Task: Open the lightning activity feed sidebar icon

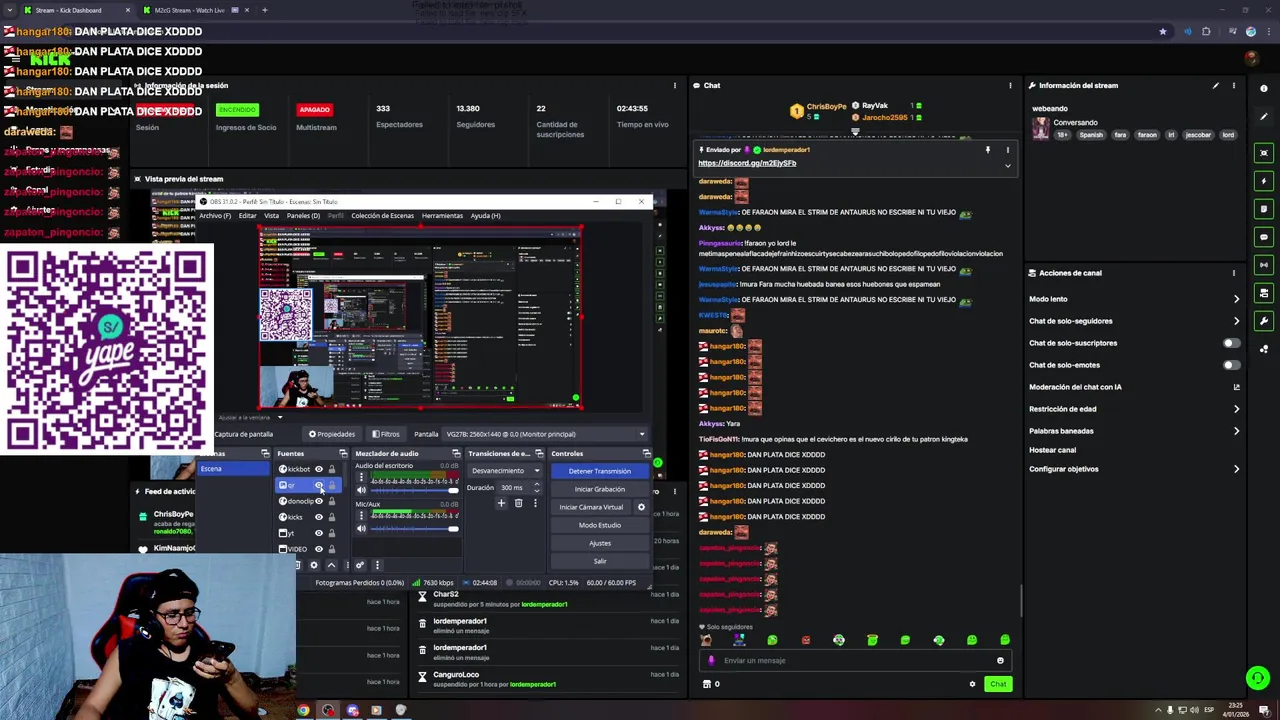Action: [1264, 181]
